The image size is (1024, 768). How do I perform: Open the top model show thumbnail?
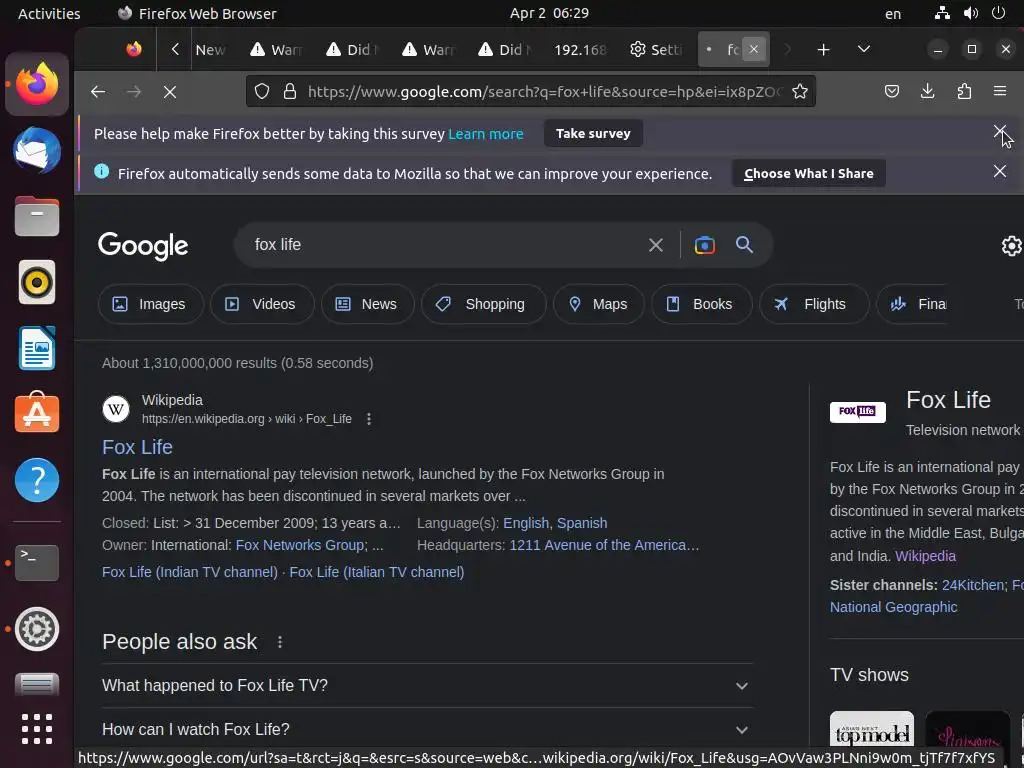872,731
